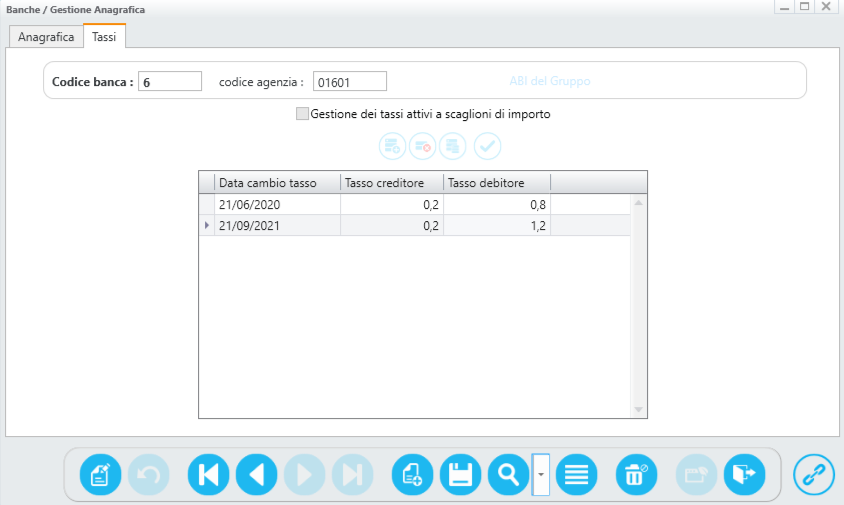This screenshot has height=505, width=844.
Task: Click the edit record icon in bottom toolbar
Action: pyautogui.click(x=100, y=474)
